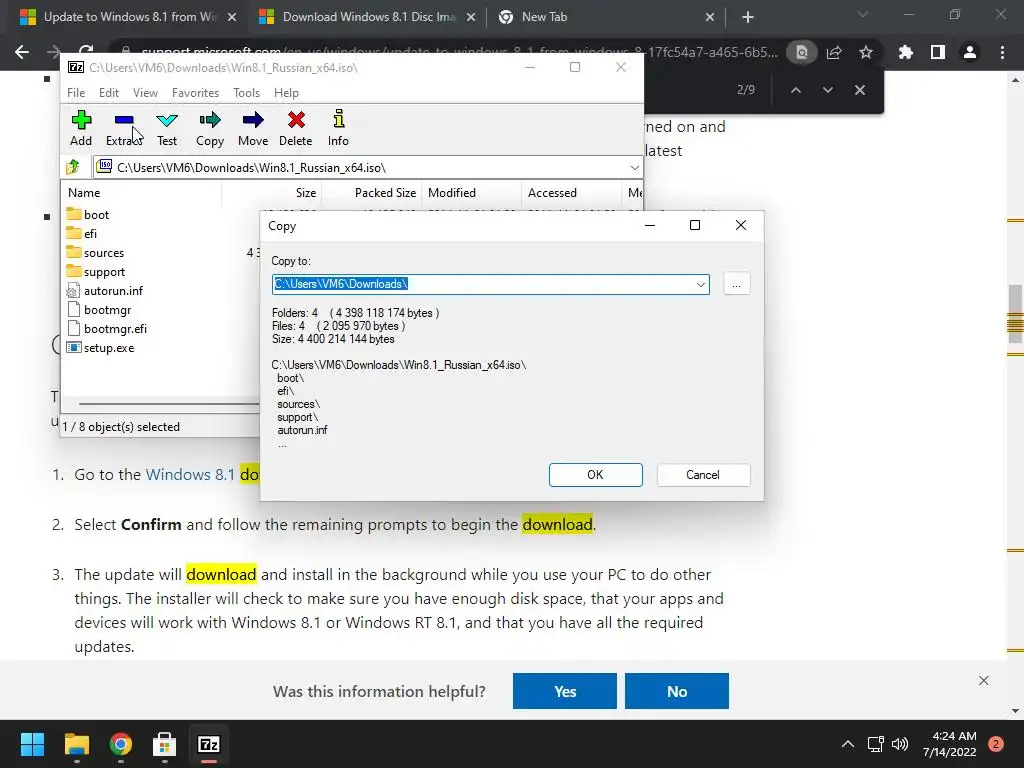The height and width of the screenshot is (768, 1024).
Task: Expand the Copy to path dropdown
Action: [x=700, y=284]
